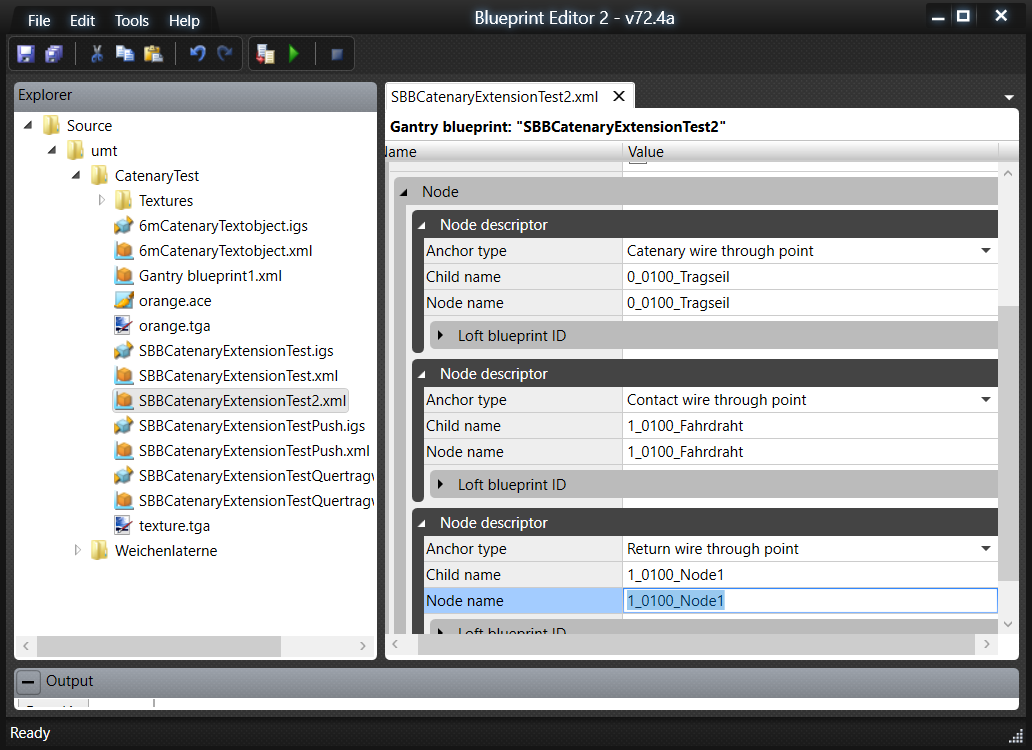
Task: Click the Save All icon
Action: (x=54, y=54)
